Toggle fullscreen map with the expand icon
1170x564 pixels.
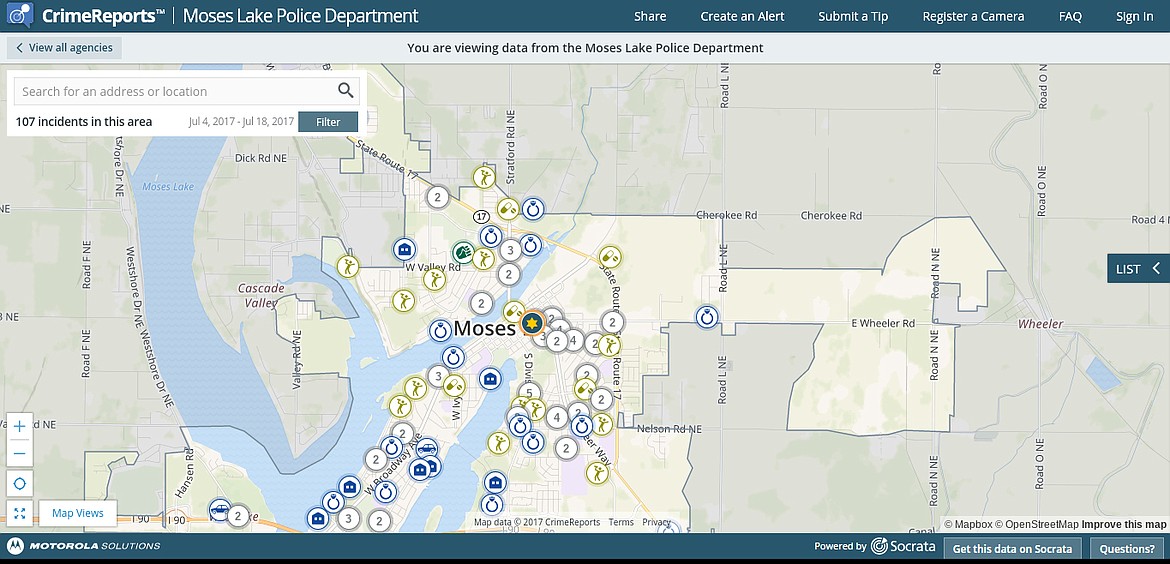point(20,513)
